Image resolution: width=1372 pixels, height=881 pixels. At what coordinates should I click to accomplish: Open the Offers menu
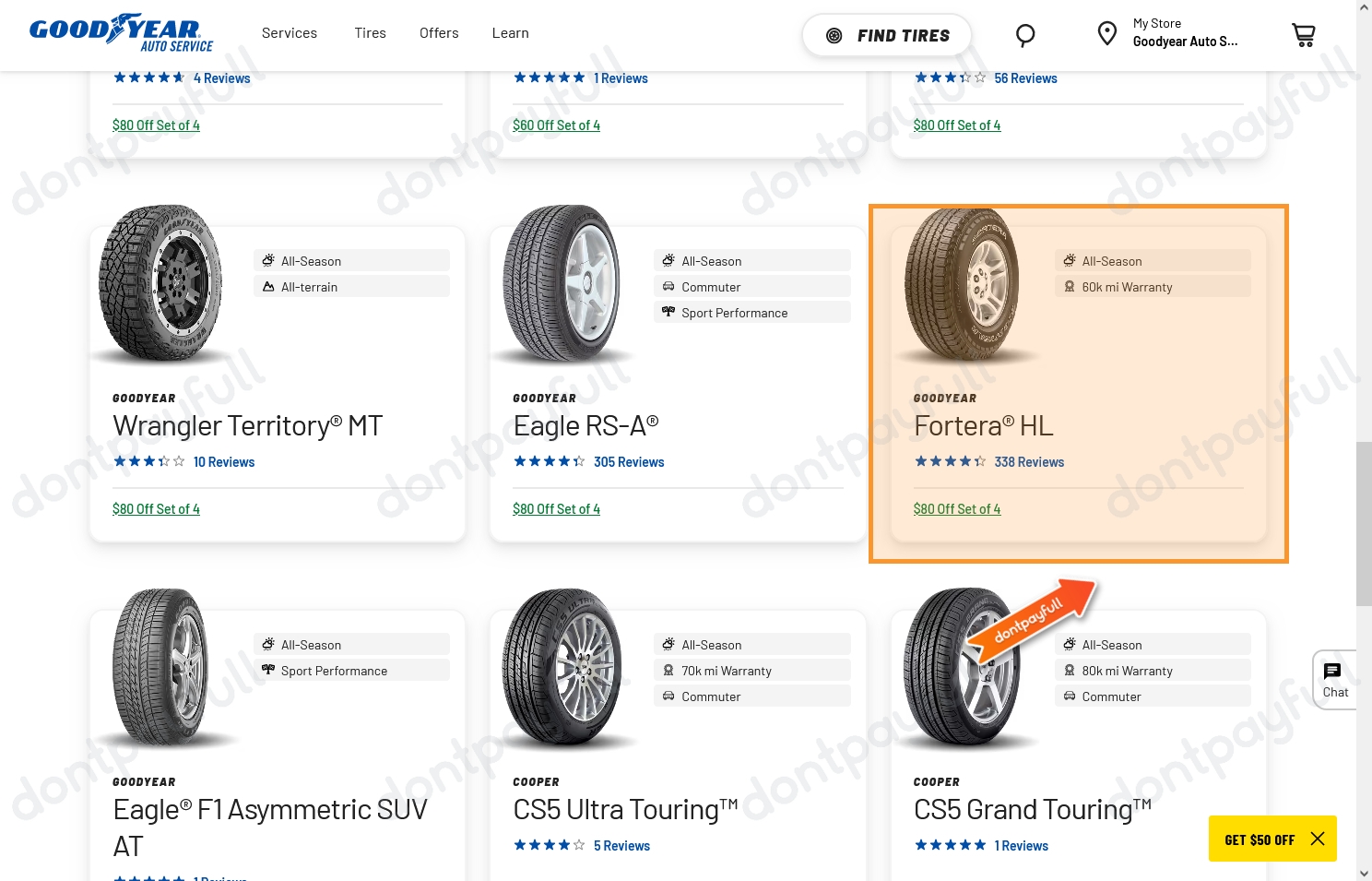[439, 32]
